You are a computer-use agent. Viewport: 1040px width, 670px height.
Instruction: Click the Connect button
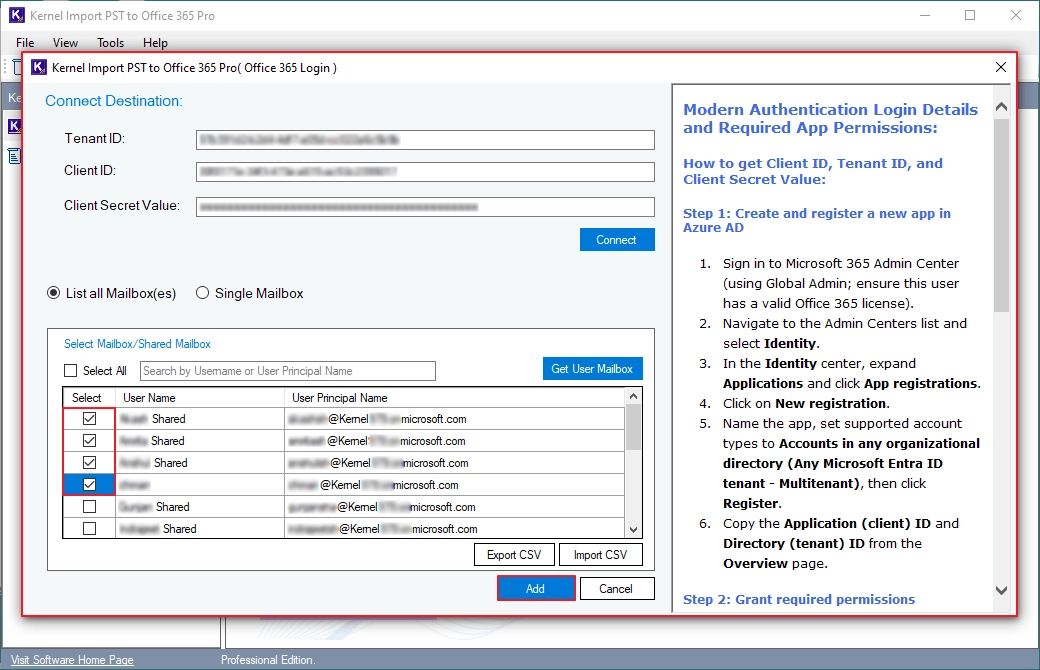click(x=617, y=239)
